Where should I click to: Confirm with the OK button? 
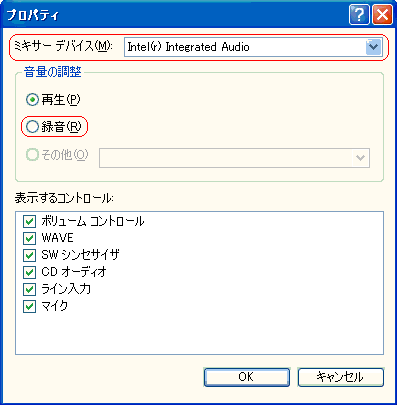[x=246, y=377]
